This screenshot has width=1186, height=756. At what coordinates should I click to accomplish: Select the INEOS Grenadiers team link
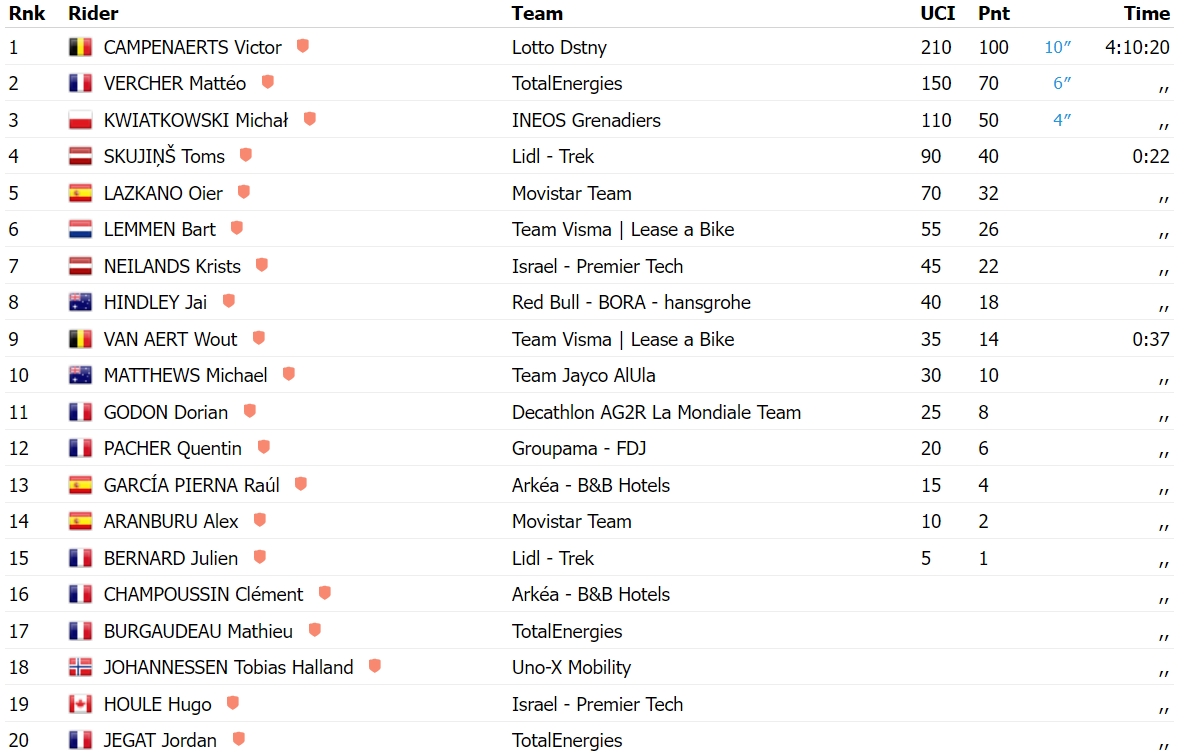586,120
